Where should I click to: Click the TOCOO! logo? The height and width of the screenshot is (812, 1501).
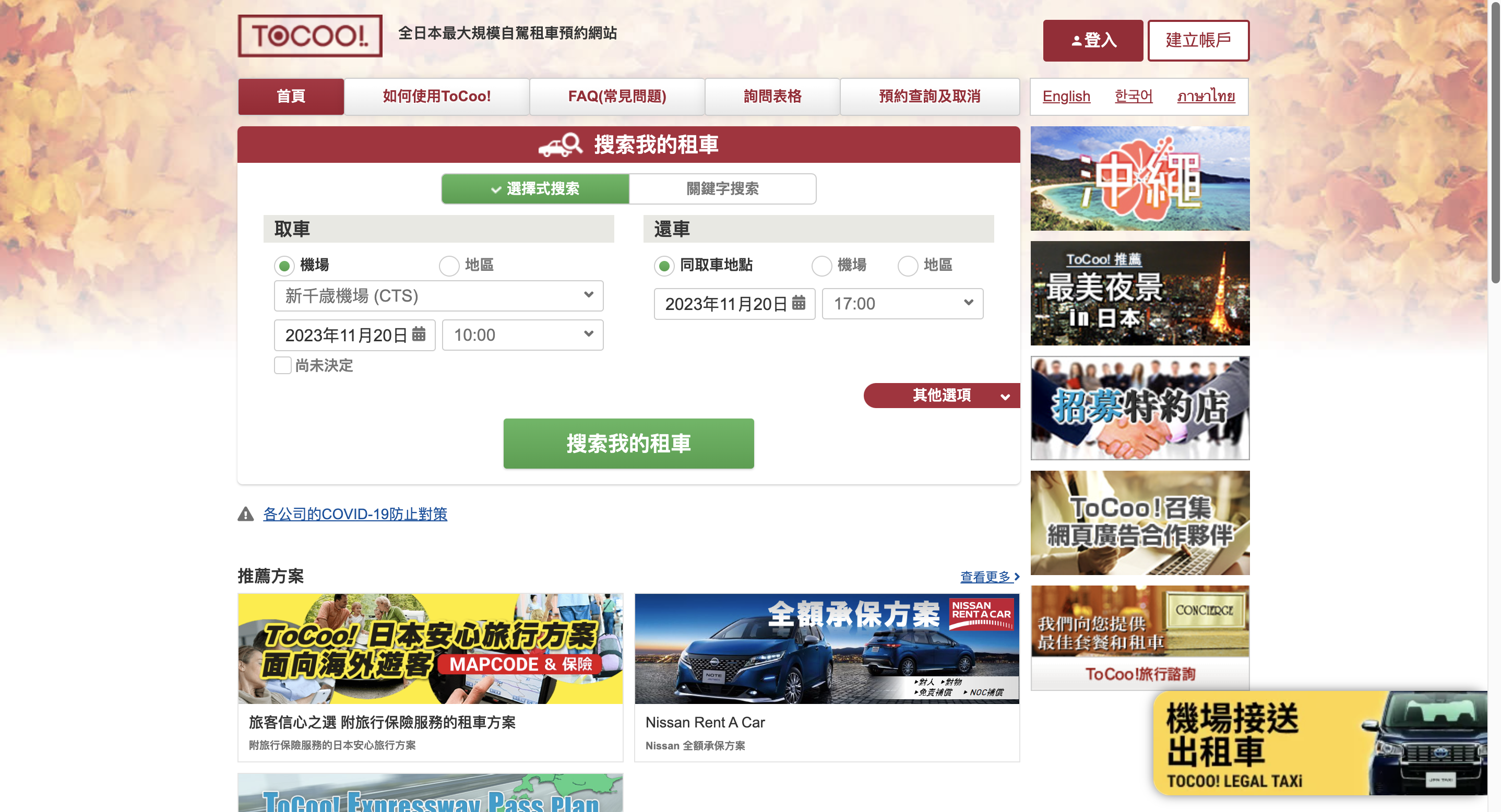point(309,36)
